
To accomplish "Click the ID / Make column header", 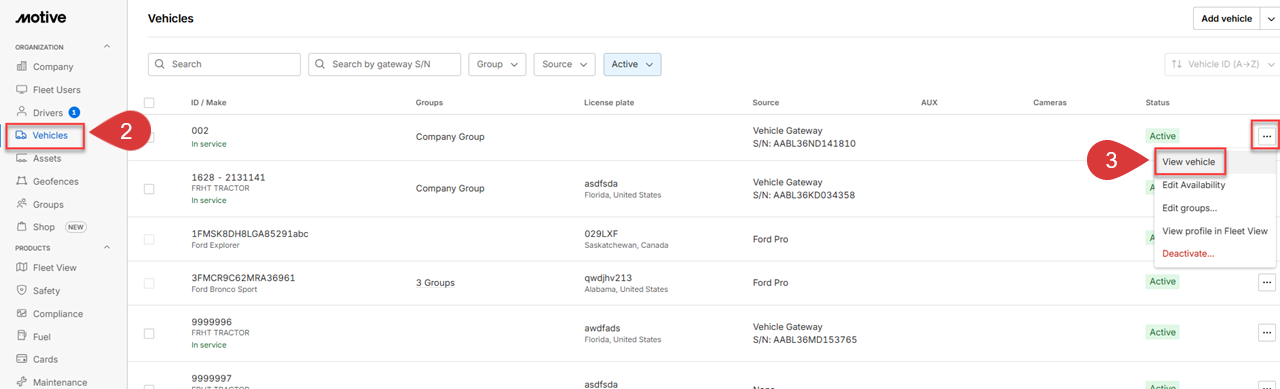I will [x=210, y=102].
